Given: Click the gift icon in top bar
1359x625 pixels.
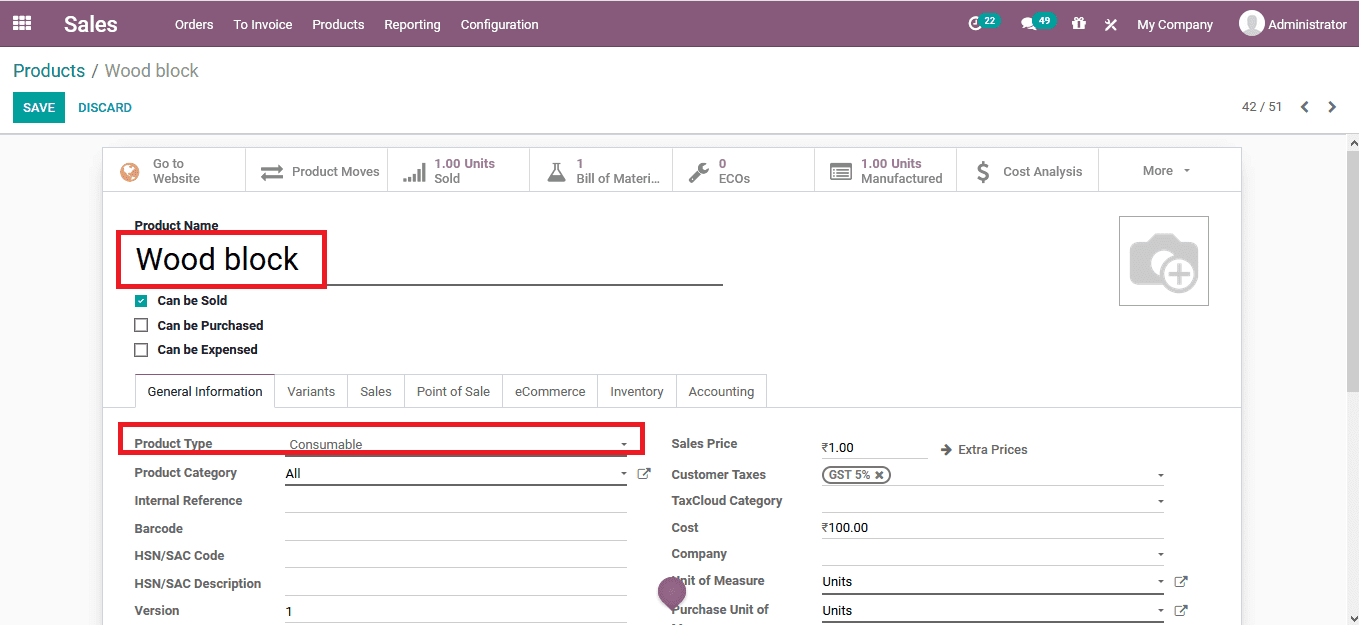Looking at the screenshot, I should coord(1078,24).
